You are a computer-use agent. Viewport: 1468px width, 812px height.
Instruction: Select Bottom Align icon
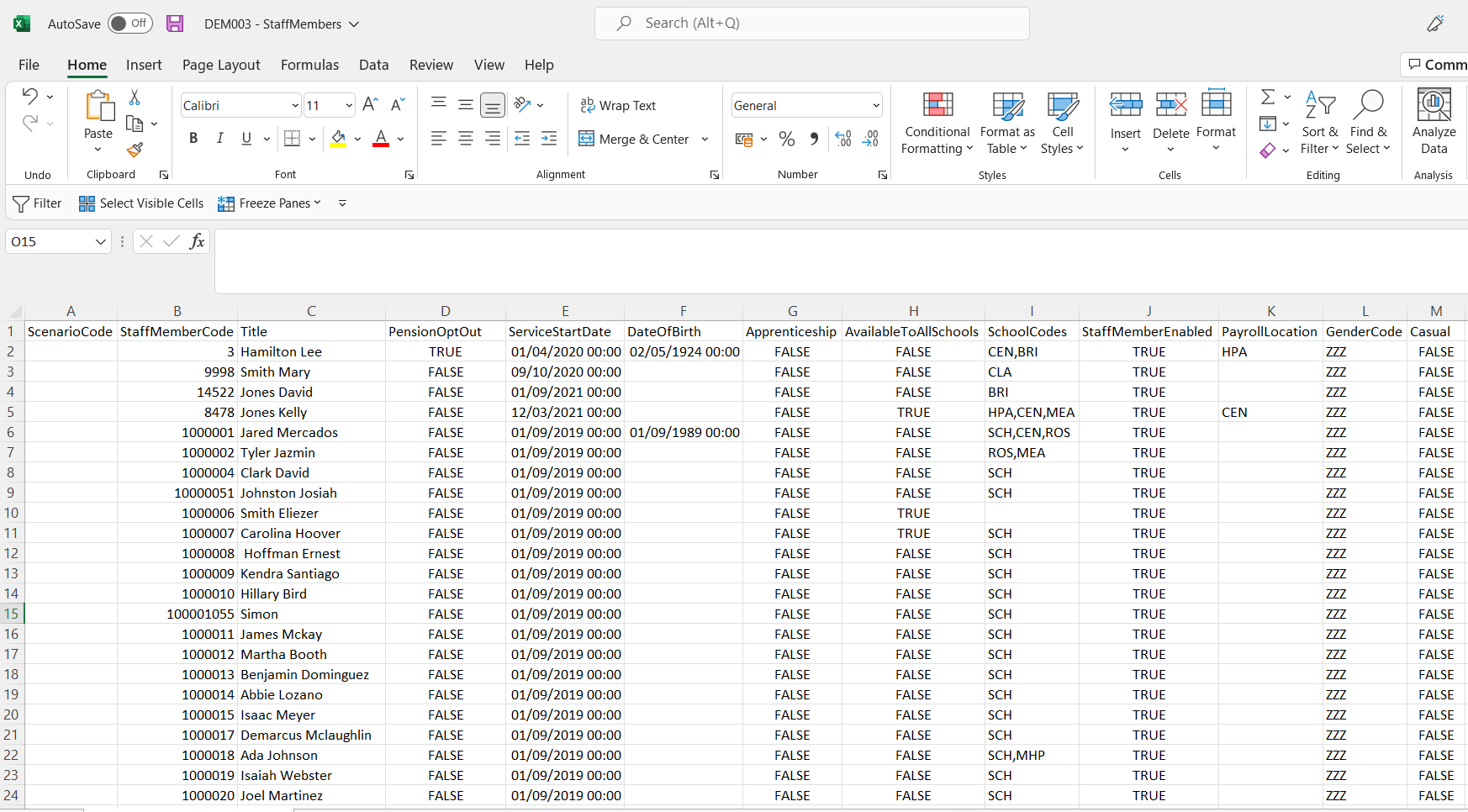[493, 105]
